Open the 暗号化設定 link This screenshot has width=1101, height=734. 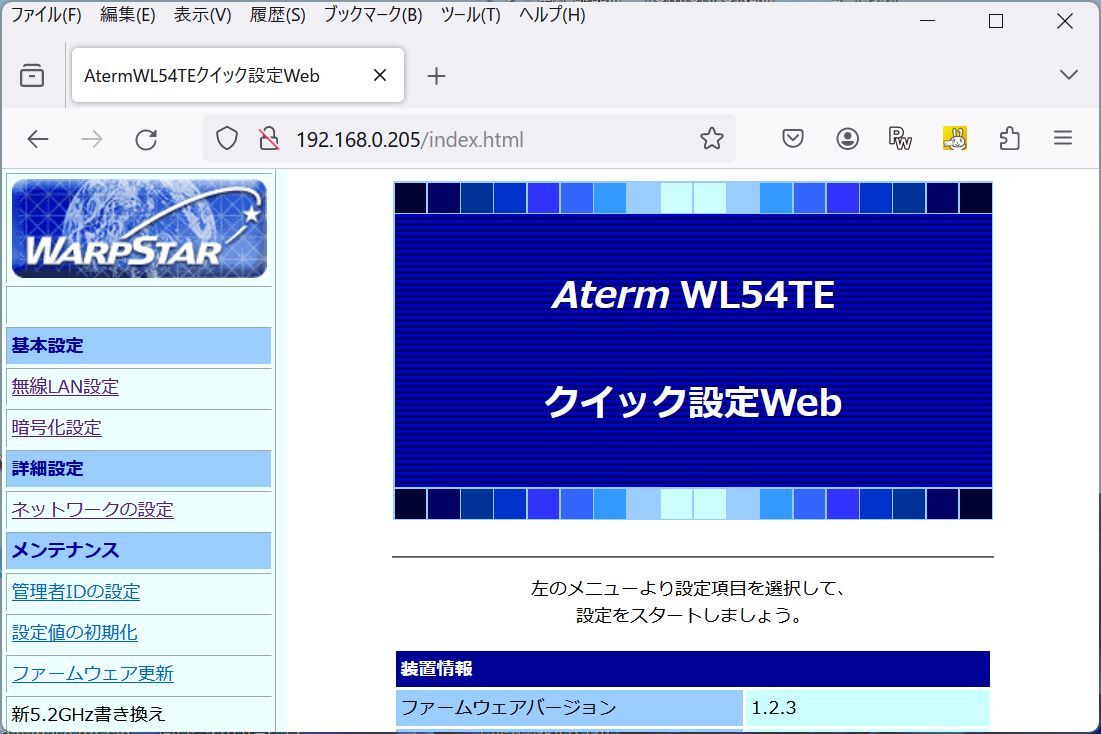[56, 427]
